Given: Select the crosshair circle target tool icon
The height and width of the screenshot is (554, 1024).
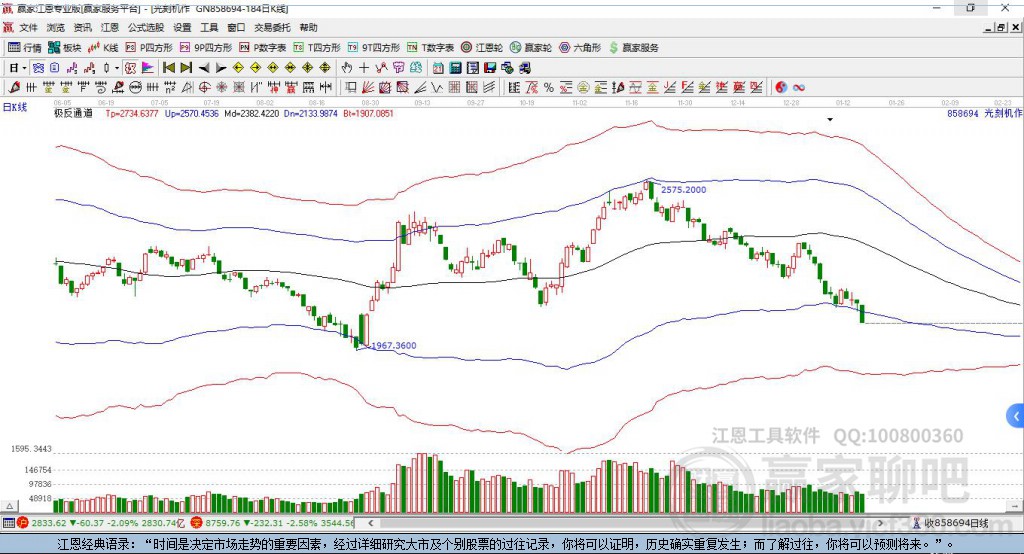Looking at the screenshot, I should (x=204, y=88).
